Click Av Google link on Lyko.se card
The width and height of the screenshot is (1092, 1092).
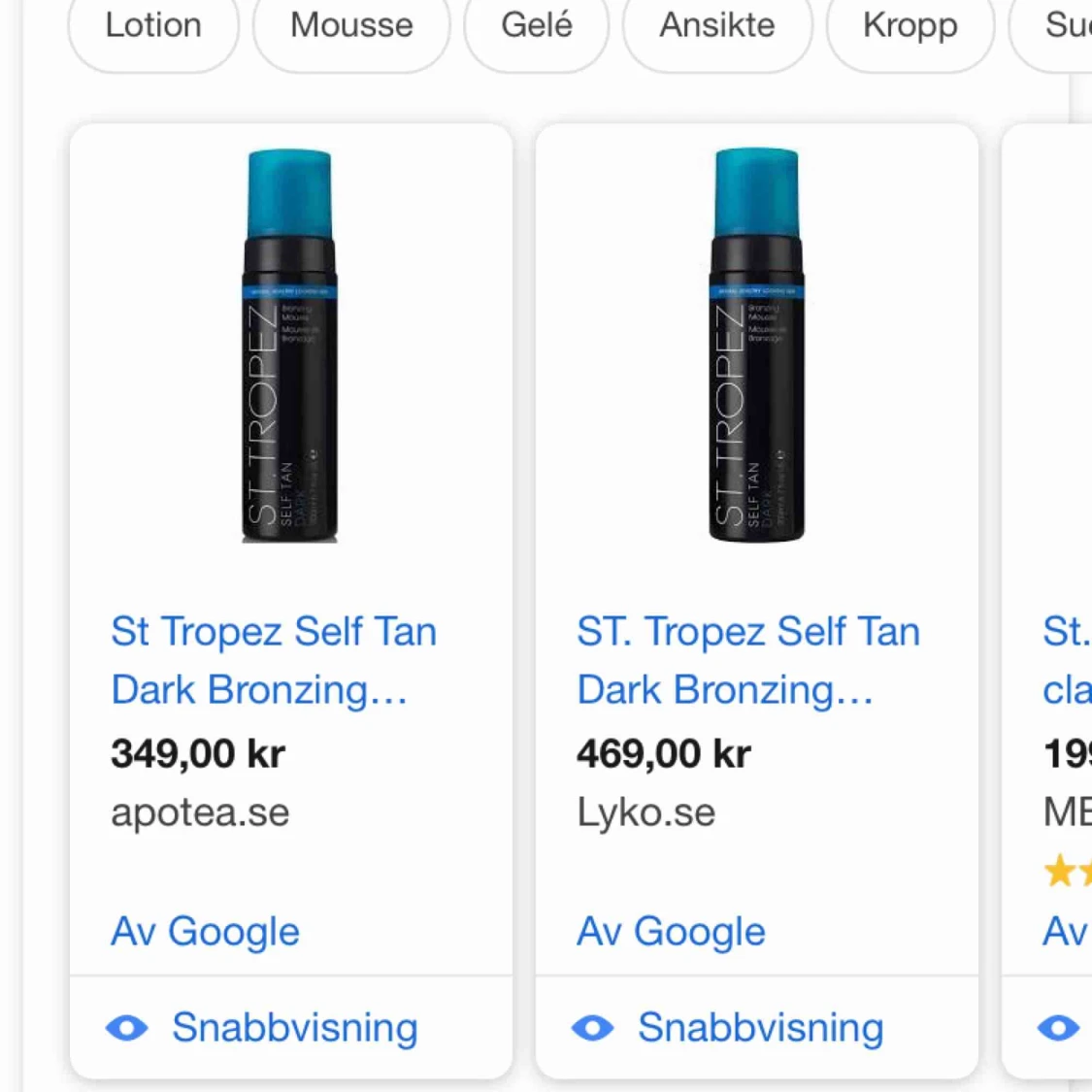tap(671, 932)
